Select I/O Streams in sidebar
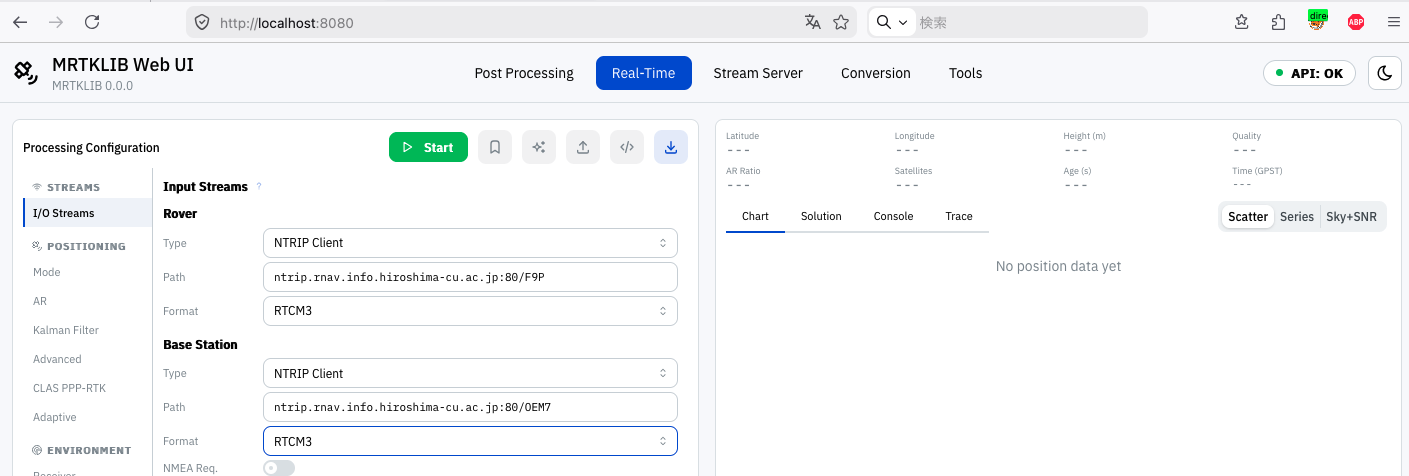Viewport: 1409px width, 476px height. (88, 213)
